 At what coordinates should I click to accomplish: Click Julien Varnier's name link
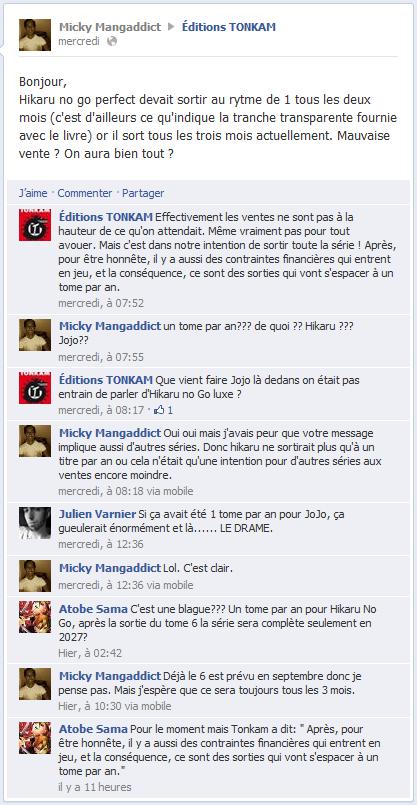point(98,514)
